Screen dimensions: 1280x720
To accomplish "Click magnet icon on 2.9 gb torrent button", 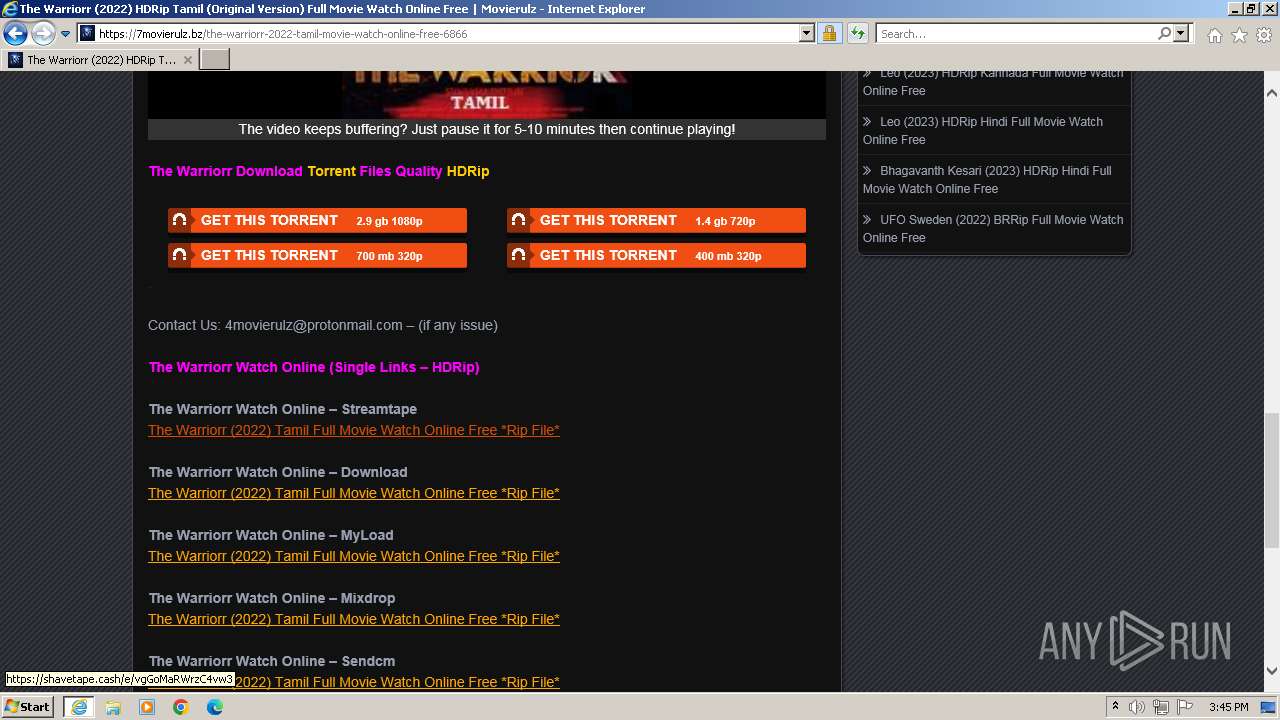I will (x=180, y=221).
